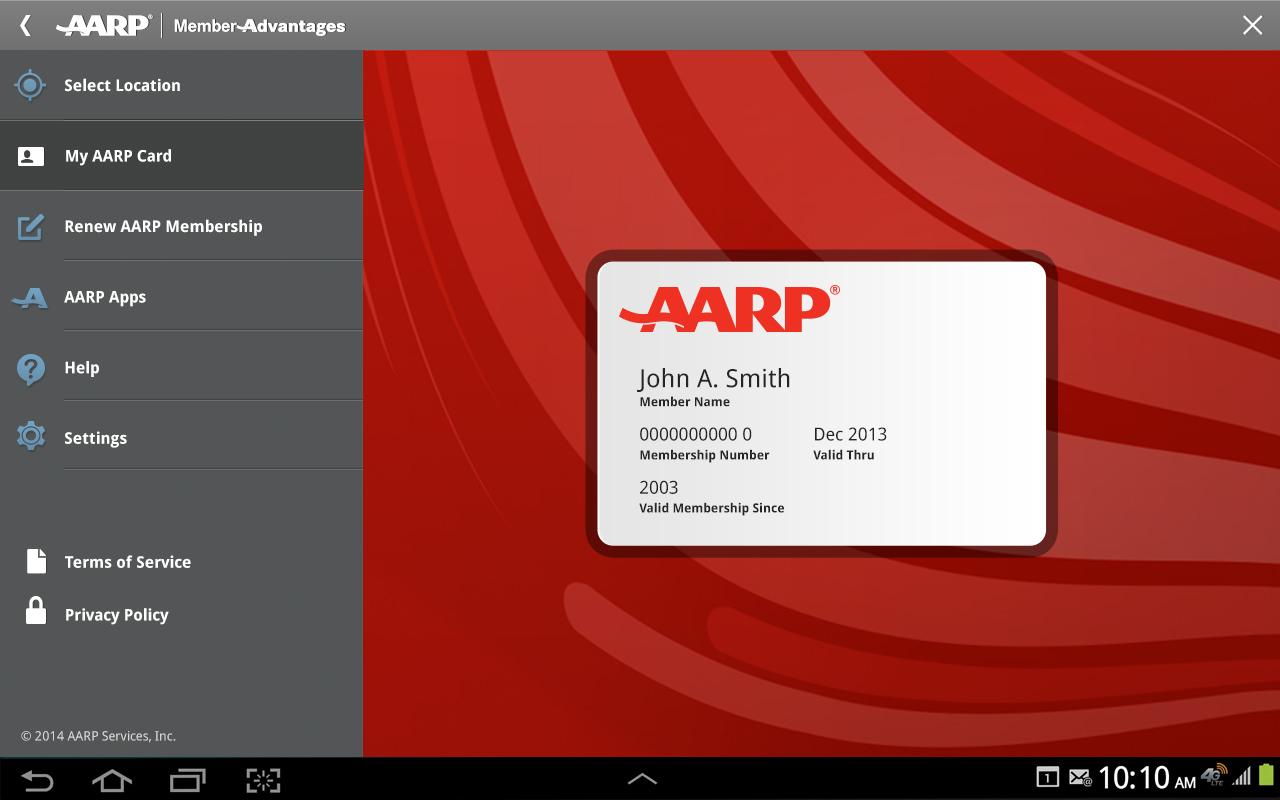Open recent apps from system bar

point(187,780)
